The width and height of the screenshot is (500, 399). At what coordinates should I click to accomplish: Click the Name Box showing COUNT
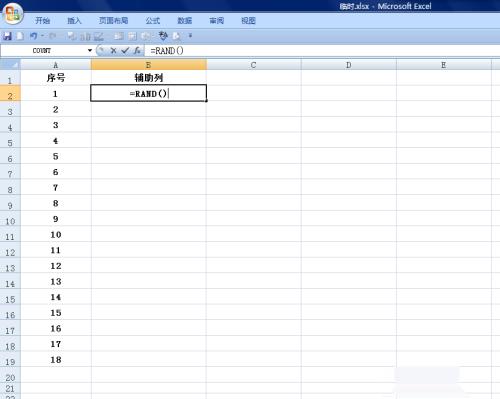click(43, 51)
